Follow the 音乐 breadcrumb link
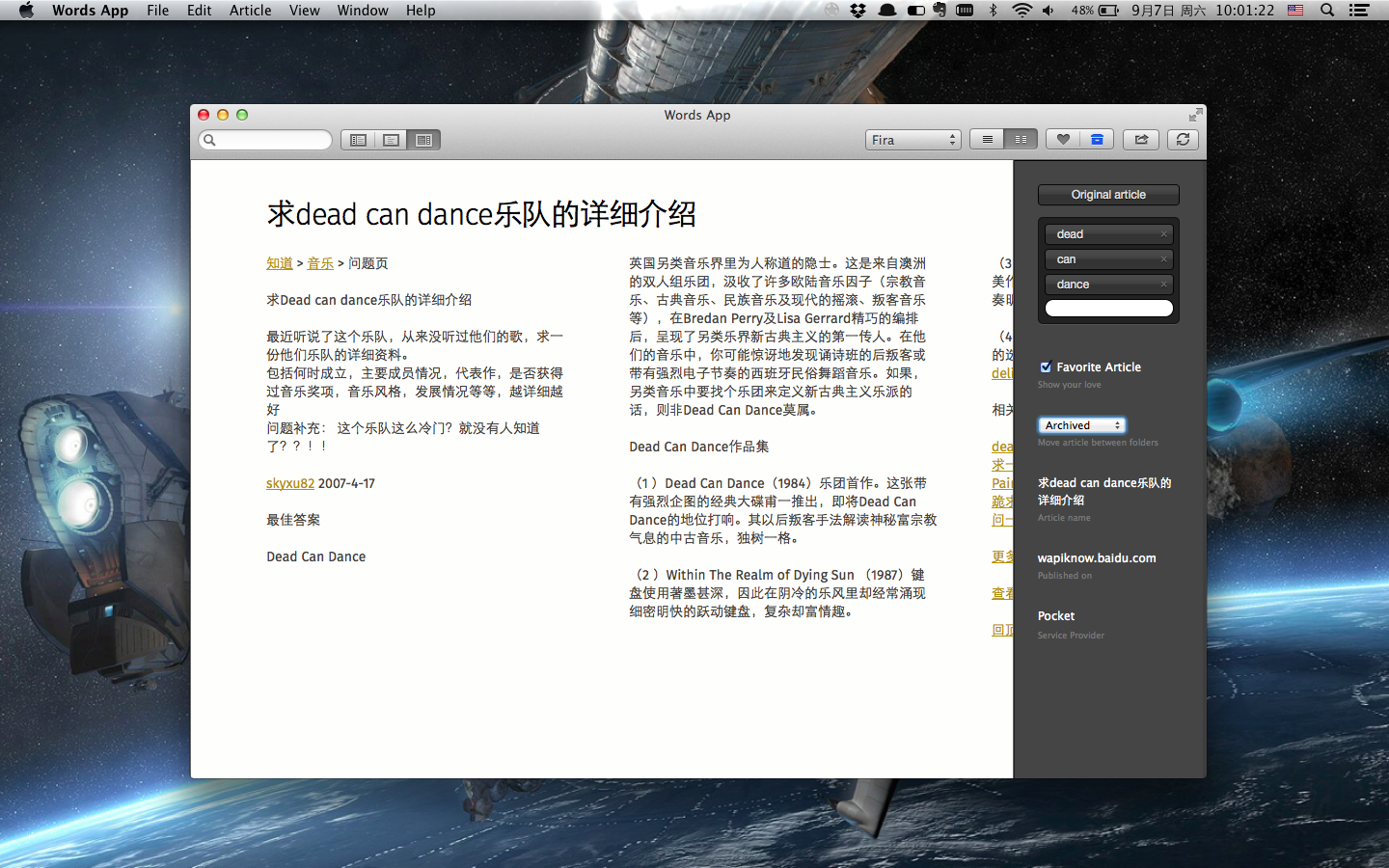Image resolution: width=1389 pixels, height=868 pixels. [x=320, y=263]
